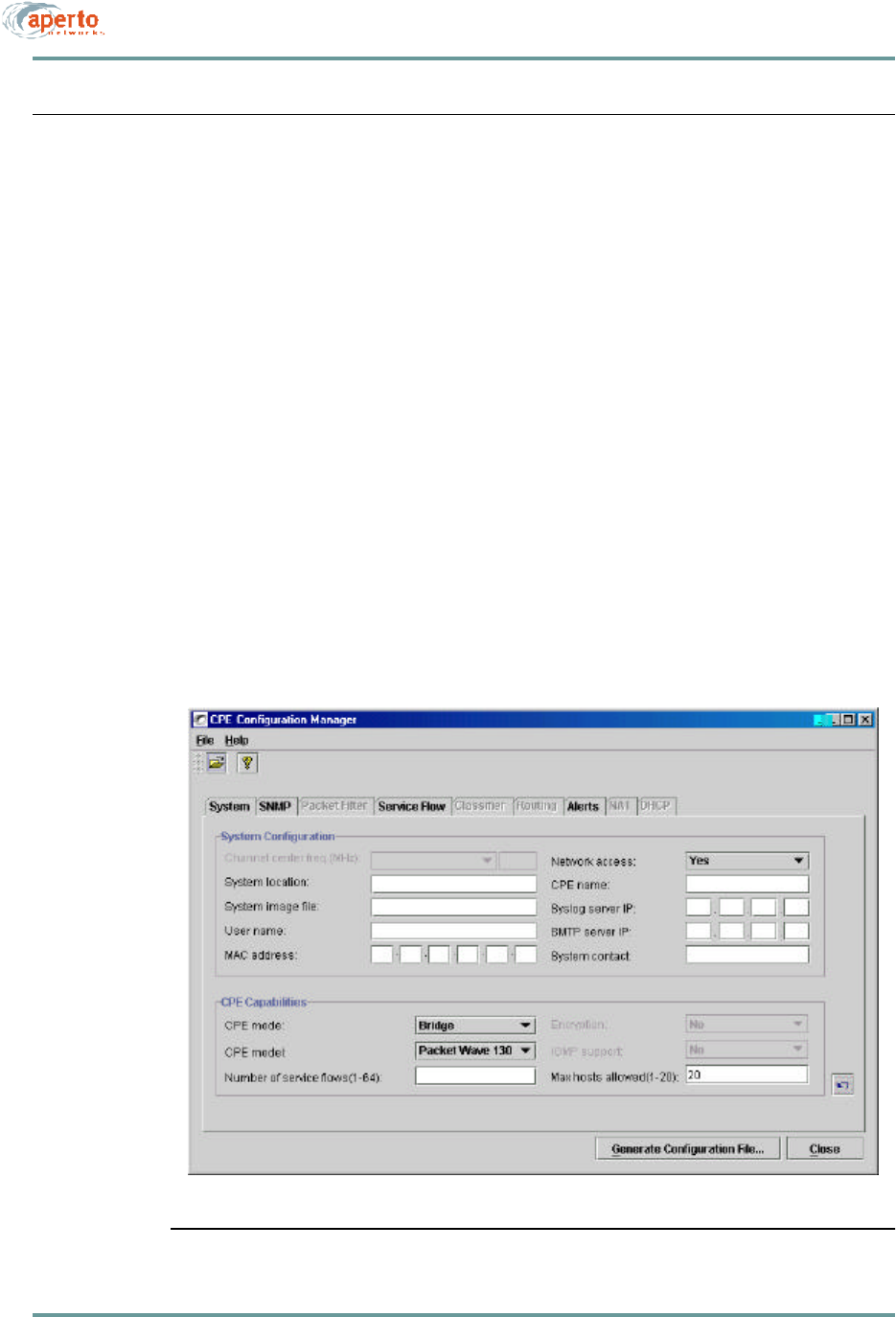Click the CPE Configuration Manager title bar icon
896x1317 pixels.
(x=200, y=720)
